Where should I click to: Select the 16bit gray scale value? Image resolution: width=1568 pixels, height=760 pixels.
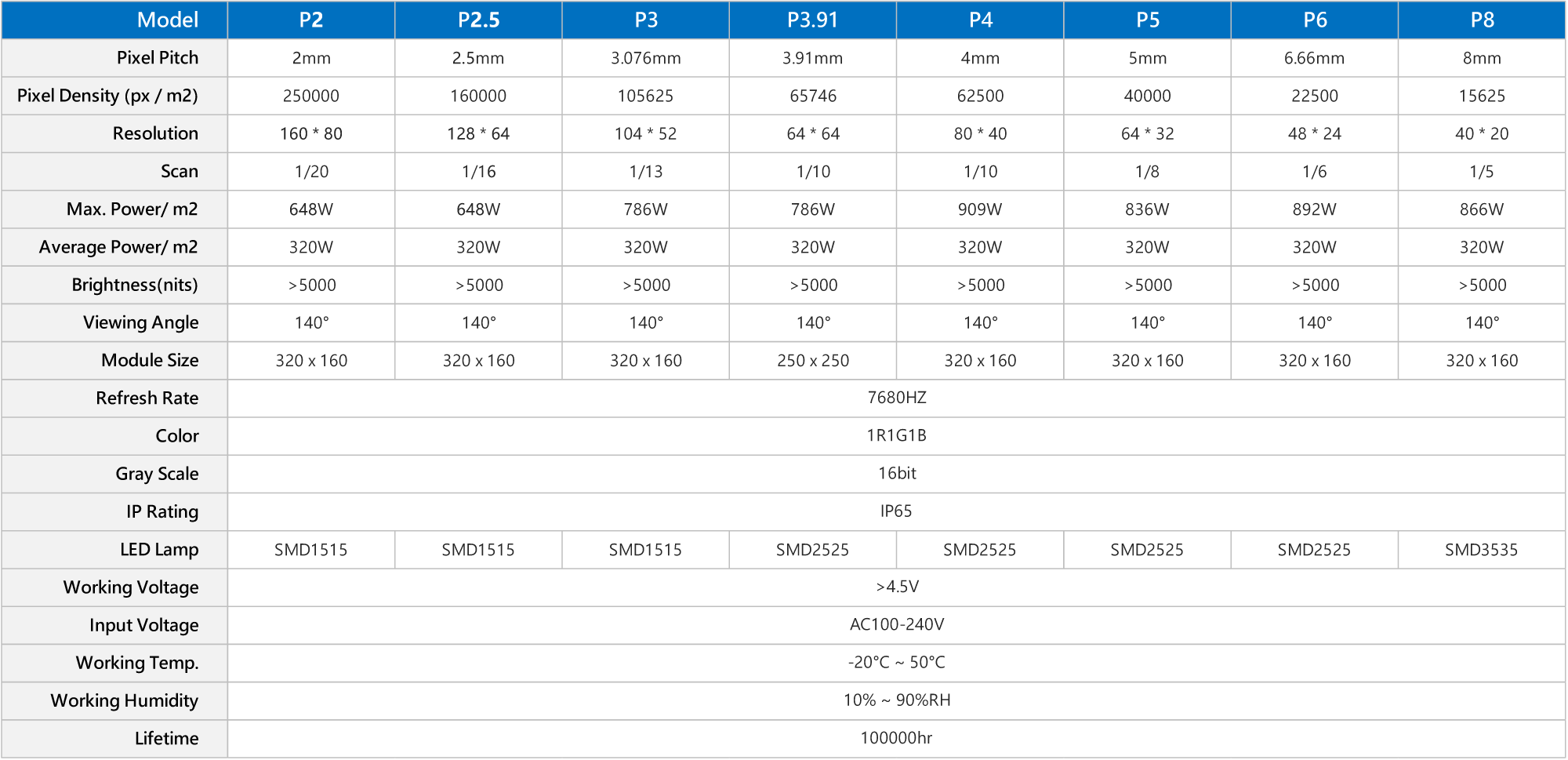pos(896,474)
